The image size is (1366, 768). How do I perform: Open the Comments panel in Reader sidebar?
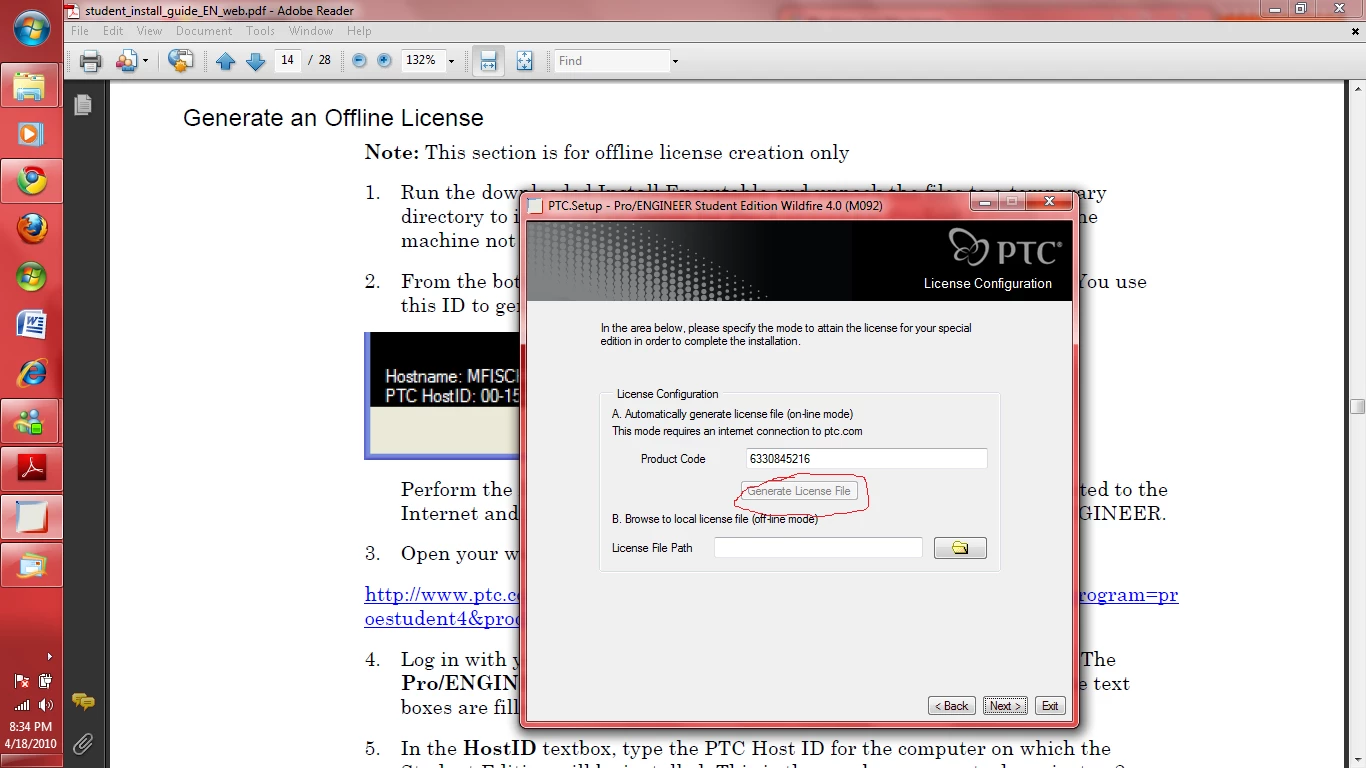point(83,702)
